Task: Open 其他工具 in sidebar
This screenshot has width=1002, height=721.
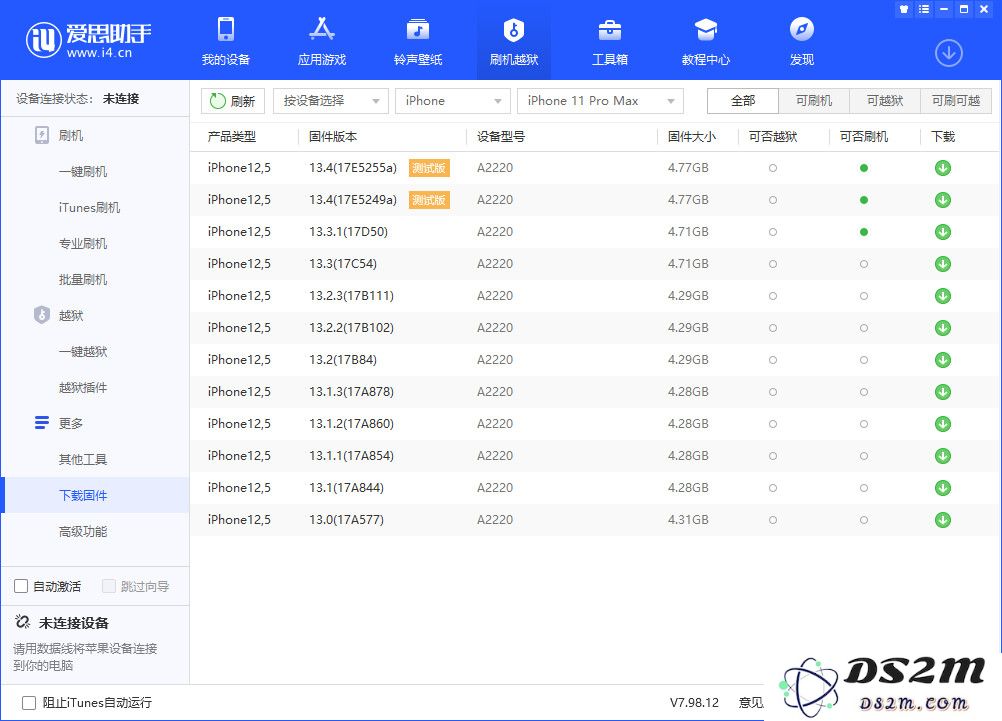Action: (83, 459)
